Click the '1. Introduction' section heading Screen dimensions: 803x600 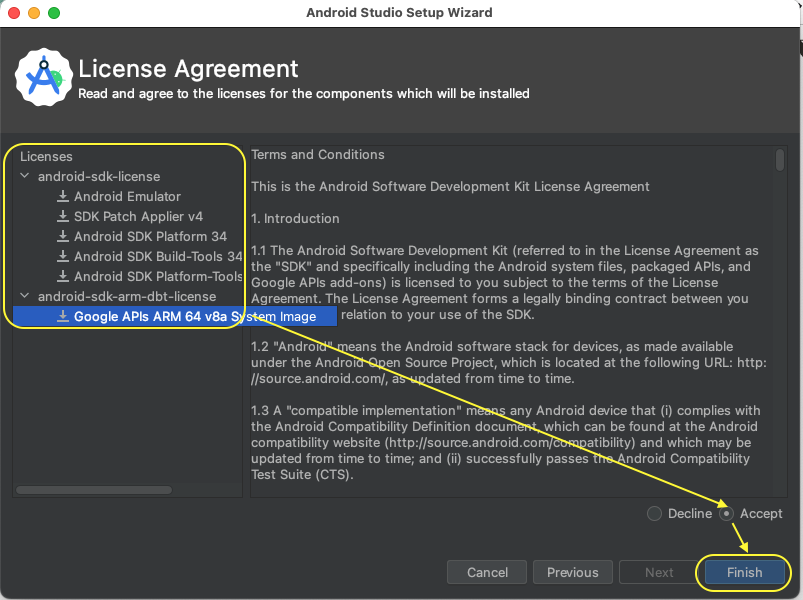tap(295, 219)
